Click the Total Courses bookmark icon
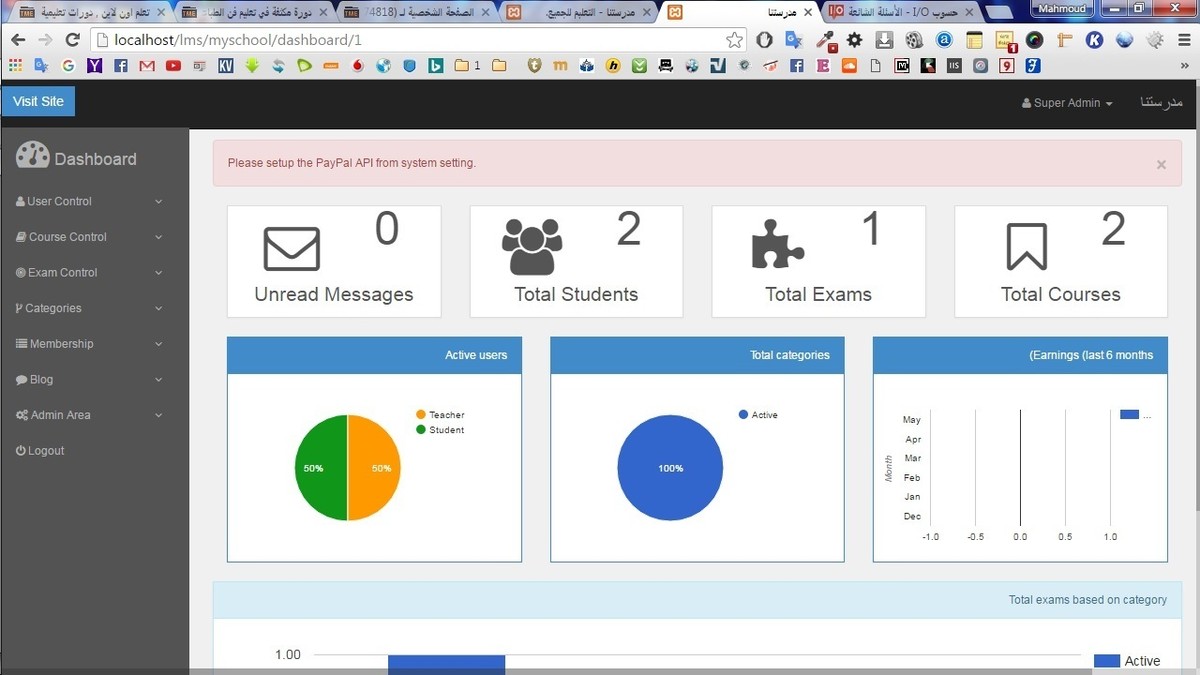Viewport: 1200px width, 675px height. [x=1026, y=247]
